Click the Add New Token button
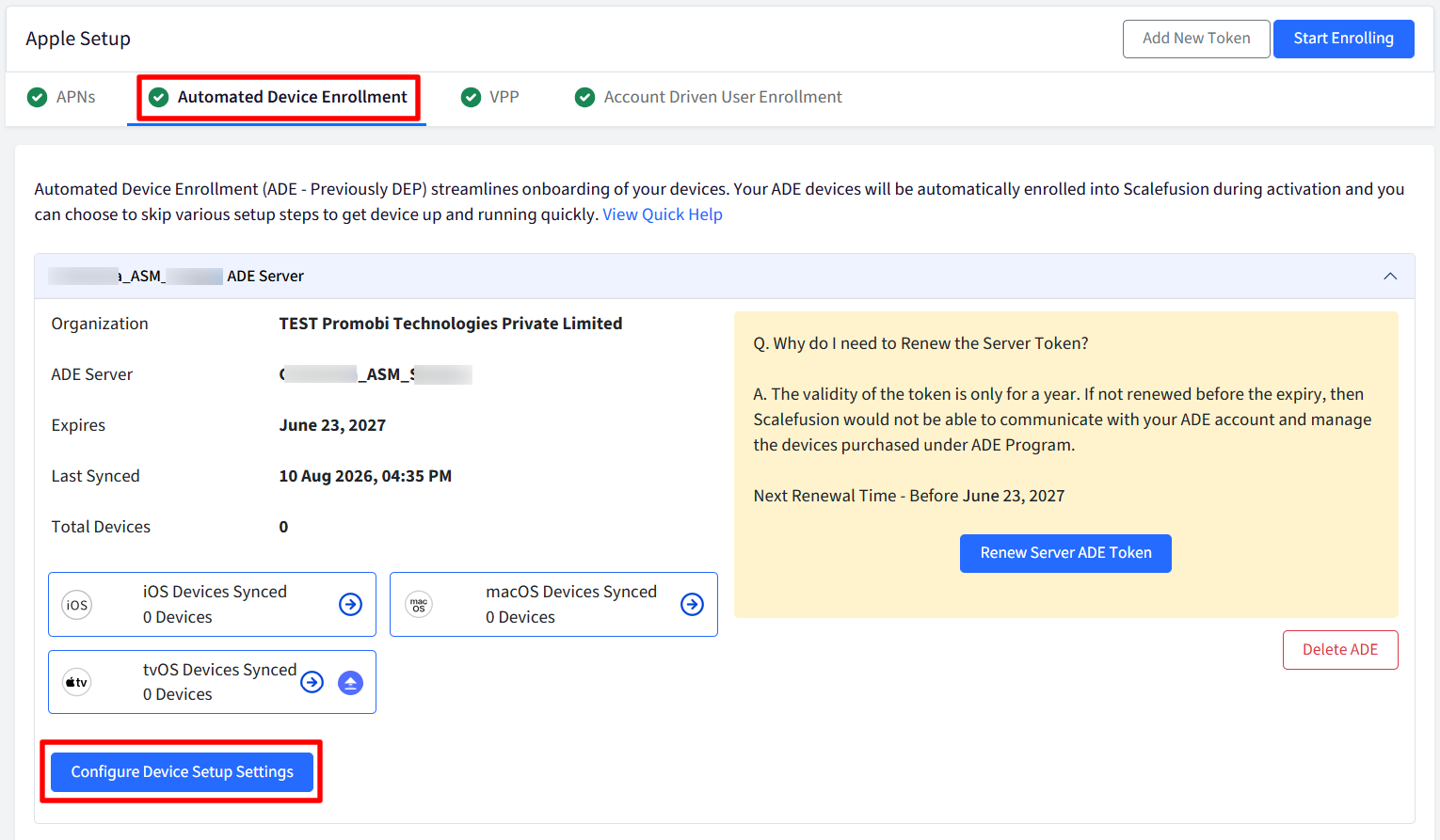The width and height of the screenshot is (1440, 840). (1196, 39)
